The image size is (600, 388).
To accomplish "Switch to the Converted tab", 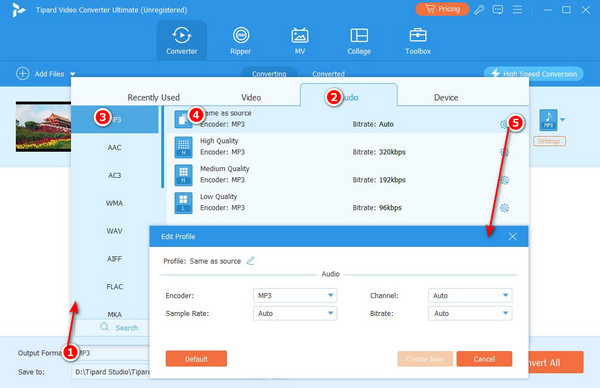I will click(x=328, y=73).
